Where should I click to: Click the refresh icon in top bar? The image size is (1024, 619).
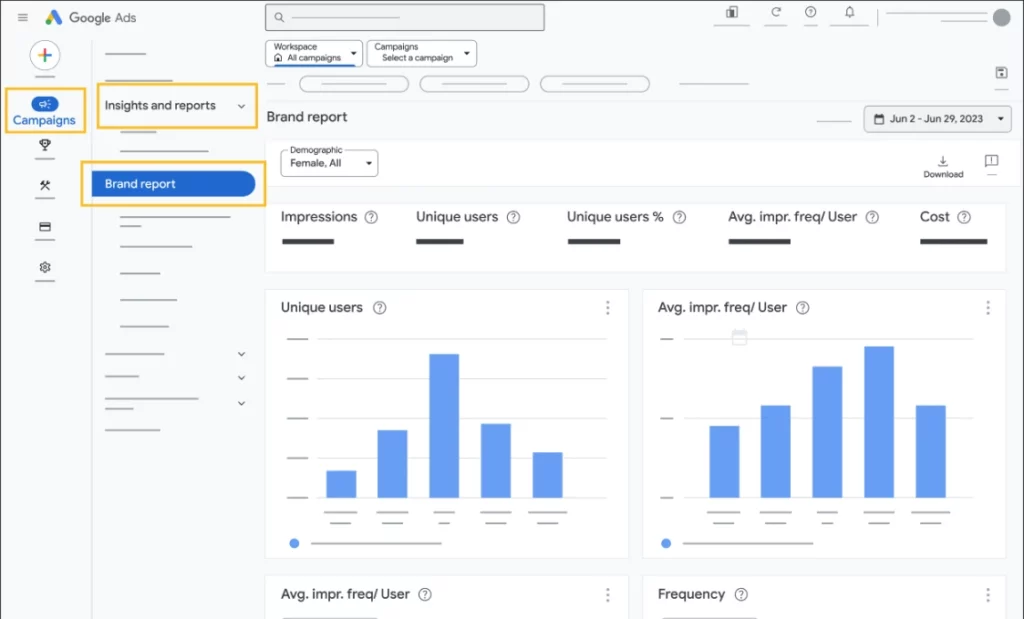coord(776,12)
